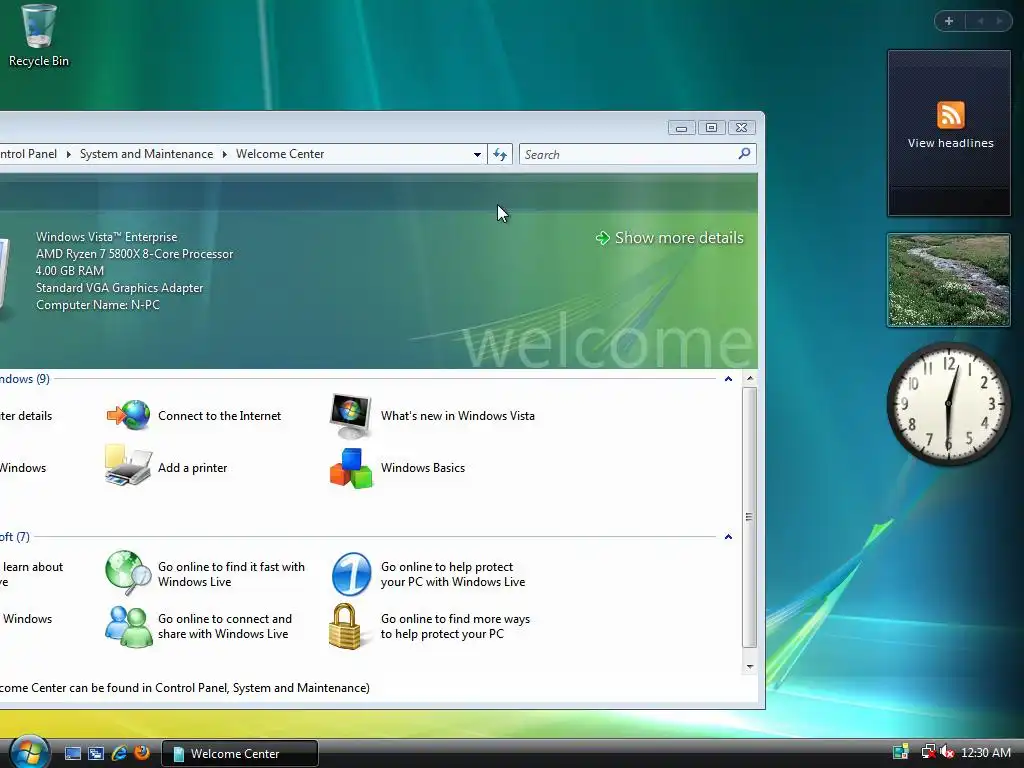The image size is (1024, 768).
Task: Collapse the Offers from Microsoft section
Action: coord(728,537)
